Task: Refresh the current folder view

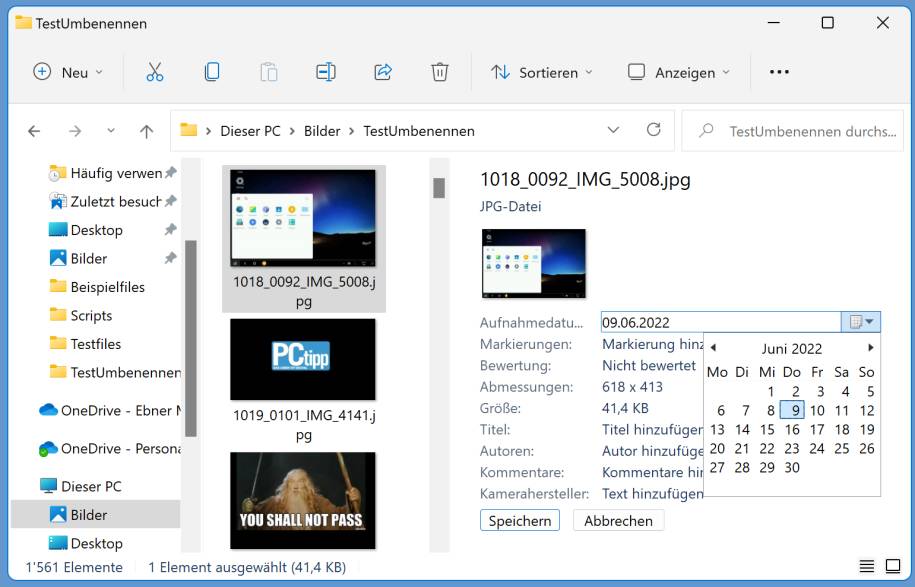Action: (x=654, y=130)
